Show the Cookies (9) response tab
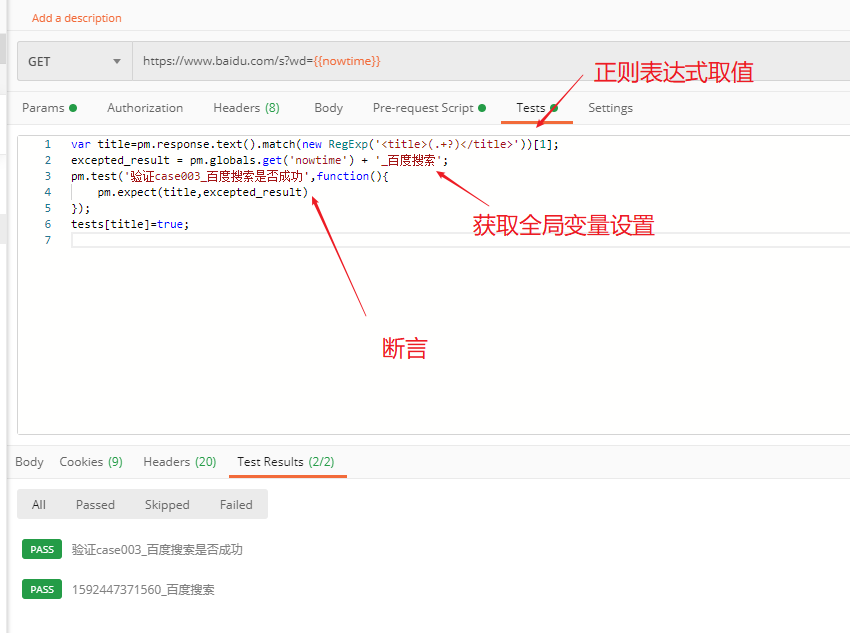This screenshot has height=633, width=850. click(x=91, y=462)
